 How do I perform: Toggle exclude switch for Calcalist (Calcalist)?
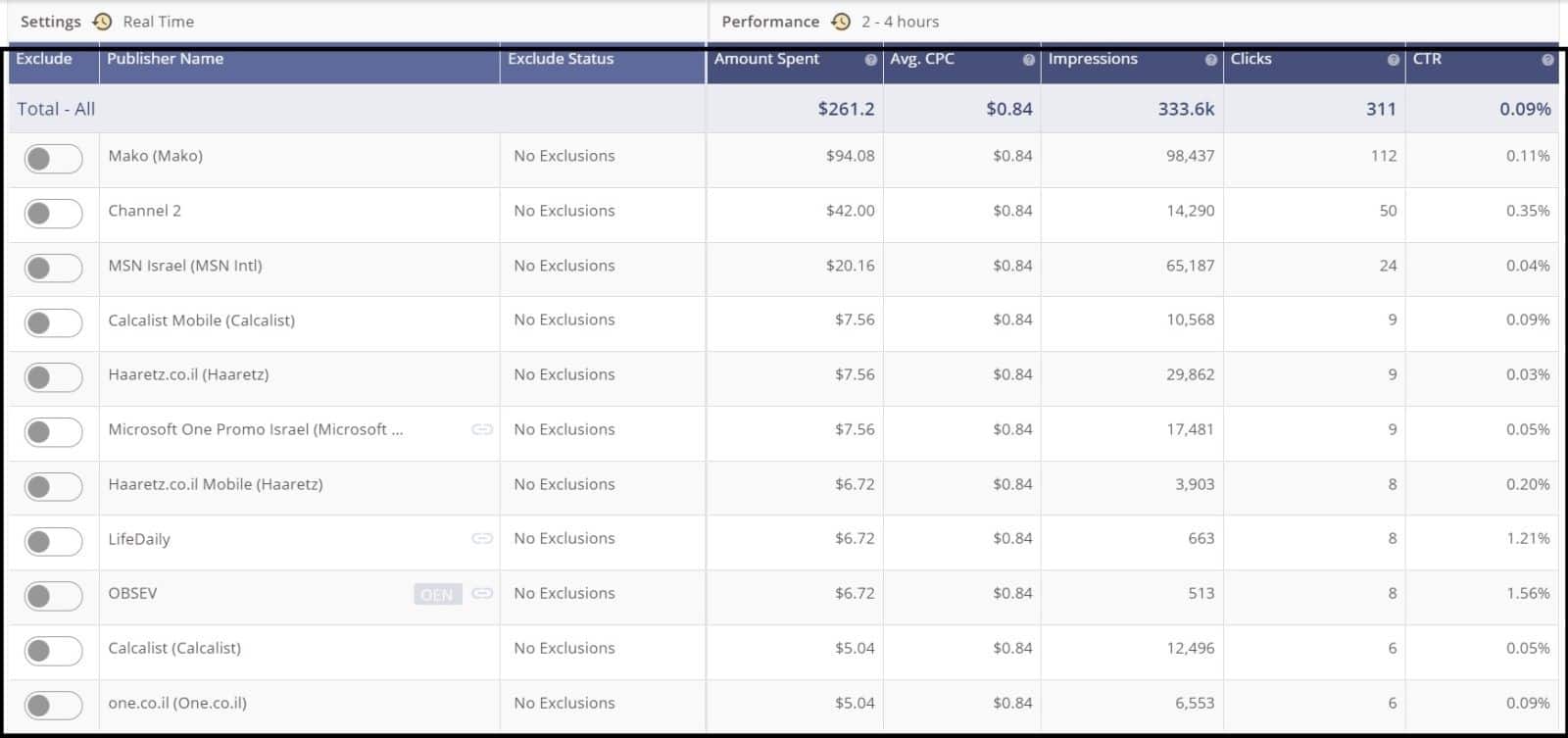(53, 651)
